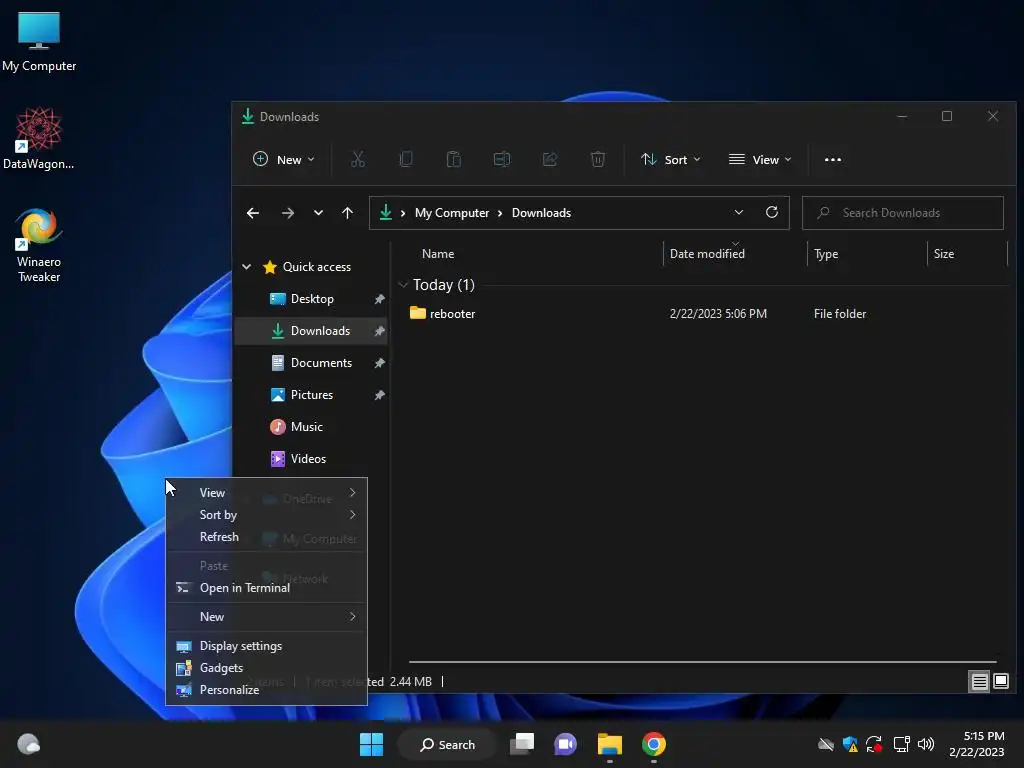Click the Windows Security tray icon
Image resolution: width=1024 pixels, height=768 pixels.
(850, 744)
